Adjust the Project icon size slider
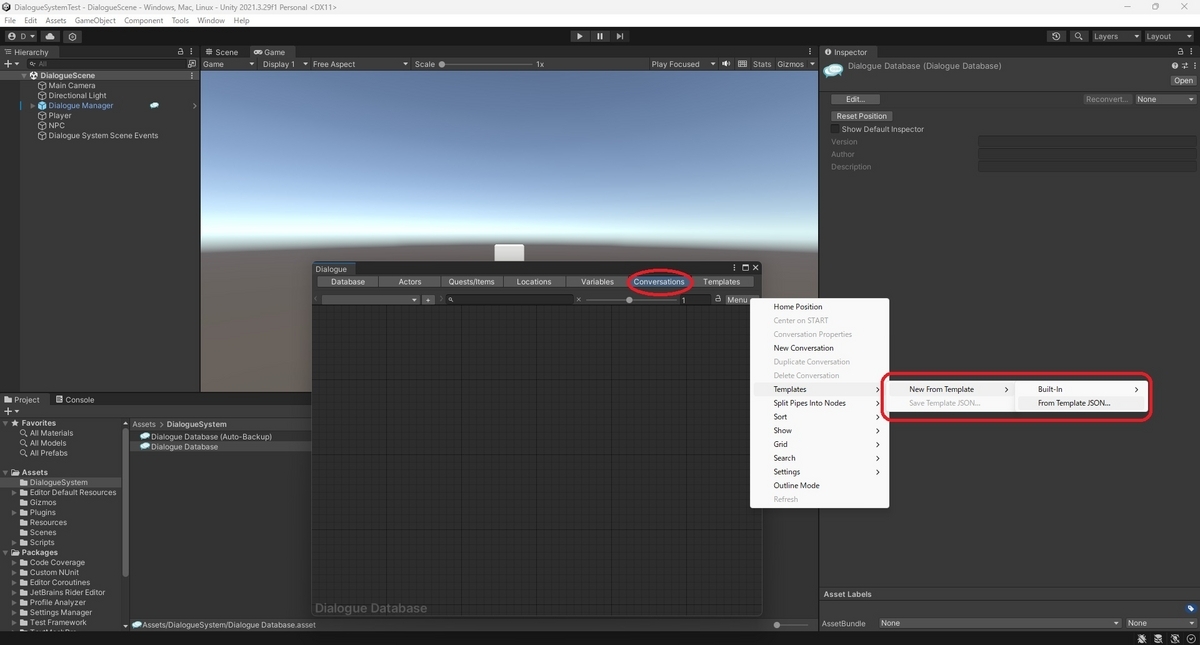Screen dimensions: 1200x645 click(790, 625)
